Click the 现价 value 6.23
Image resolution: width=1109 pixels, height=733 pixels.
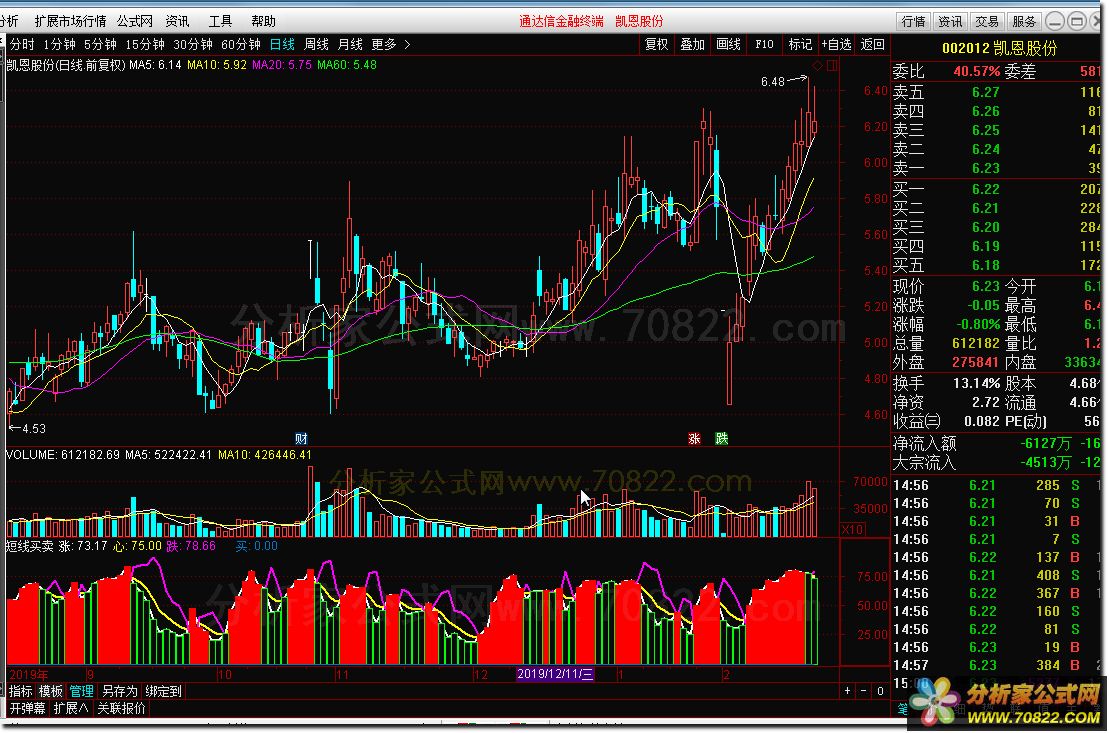pyautogui.click(x=985, y=287)
